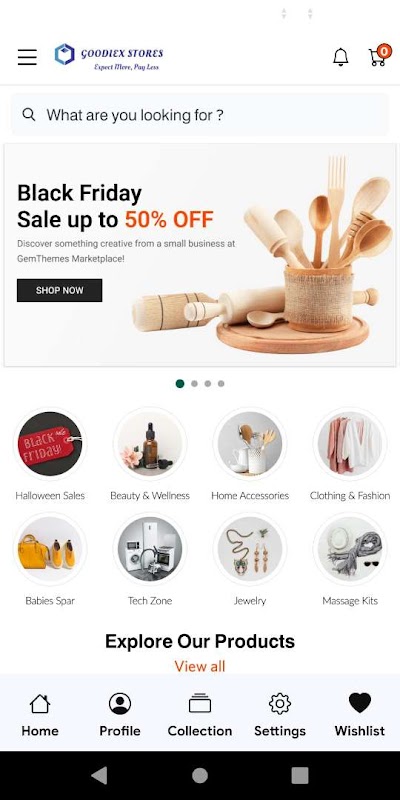Image resolution: width=400 pixels, height=800 pixels.
Task: Open the Halloween Sales category
Action: tap(50, 454)
